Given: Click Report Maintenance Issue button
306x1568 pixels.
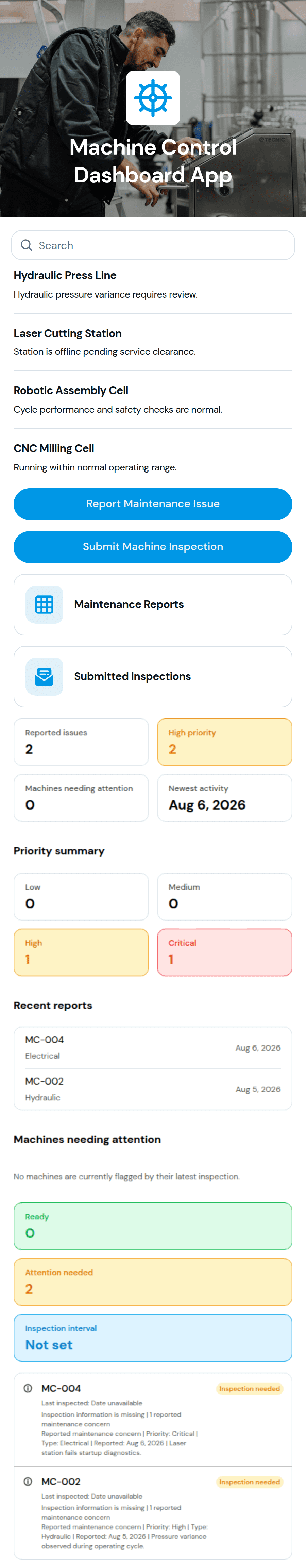Looking at the screenshot, I should point(153,504).
